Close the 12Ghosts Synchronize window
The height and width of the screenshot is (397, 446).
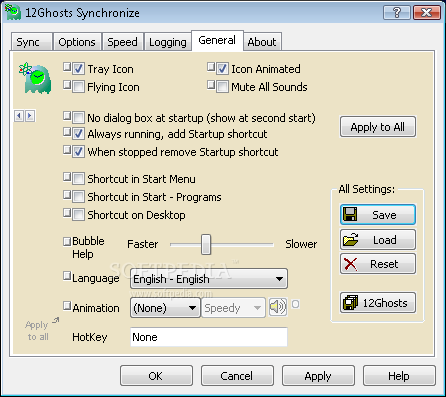pos(427,13)
